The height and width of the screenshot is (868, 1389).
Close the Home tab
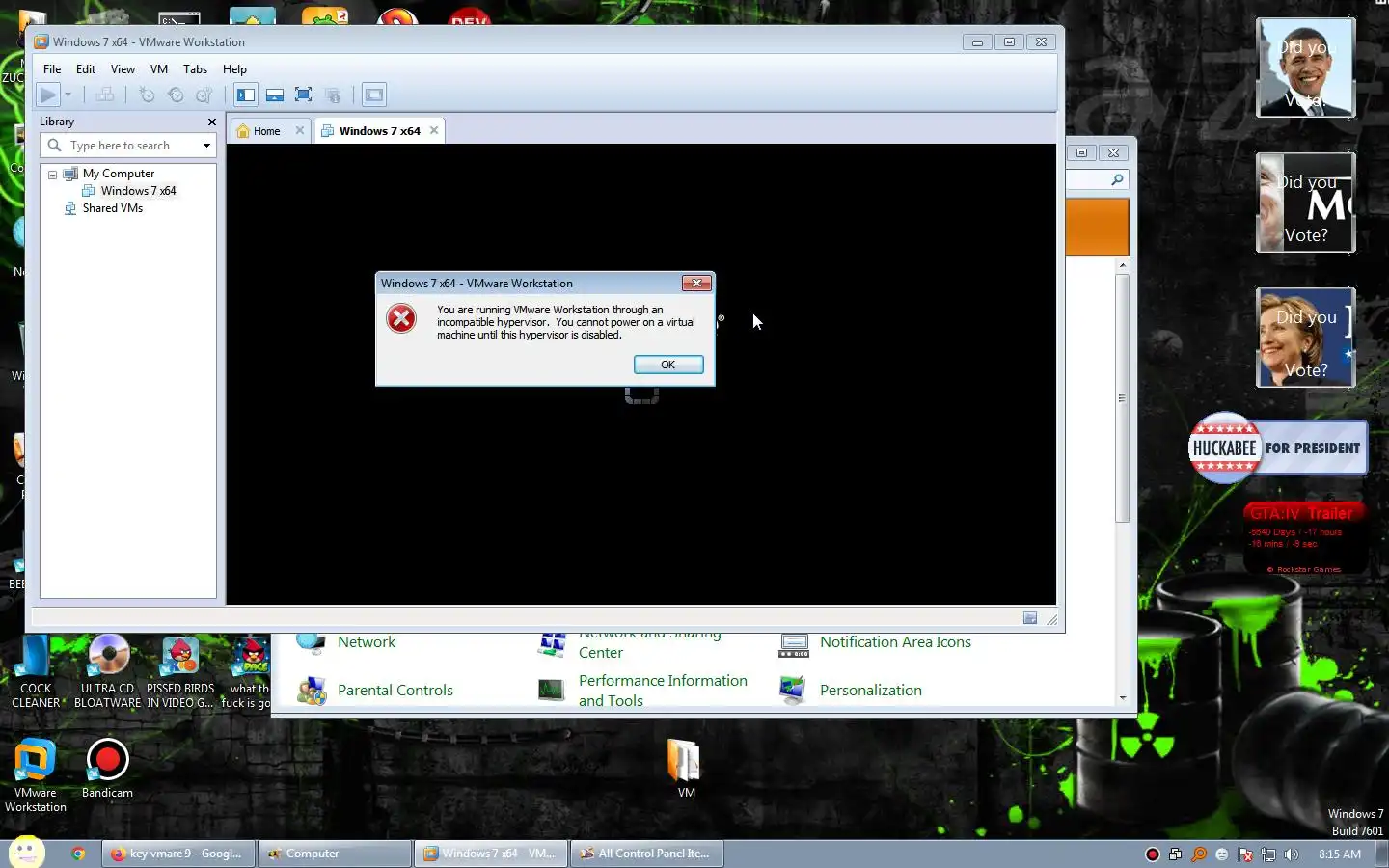(x=300, y=130)
